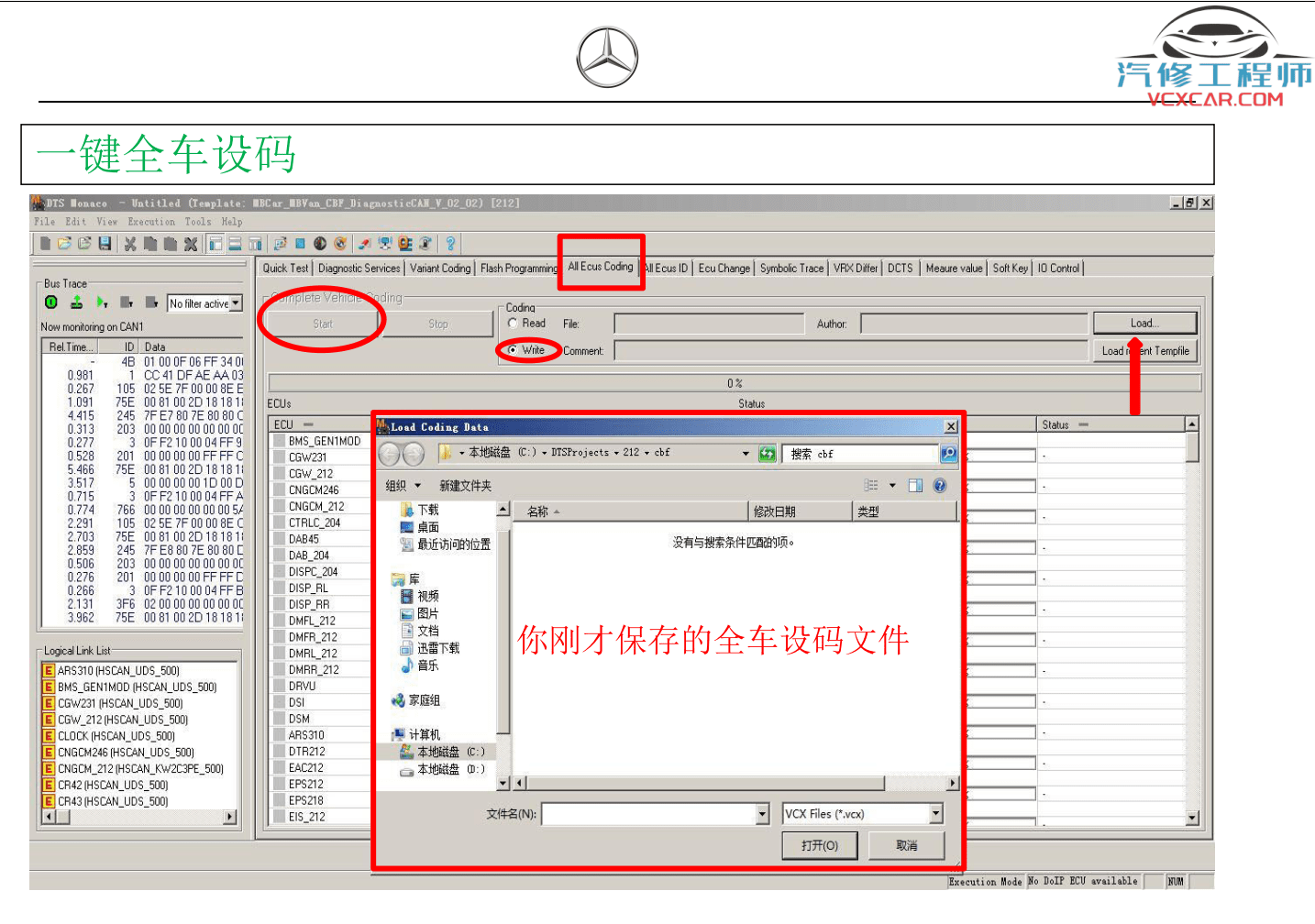Click the Open file folder icon

[x=64, y=243]
